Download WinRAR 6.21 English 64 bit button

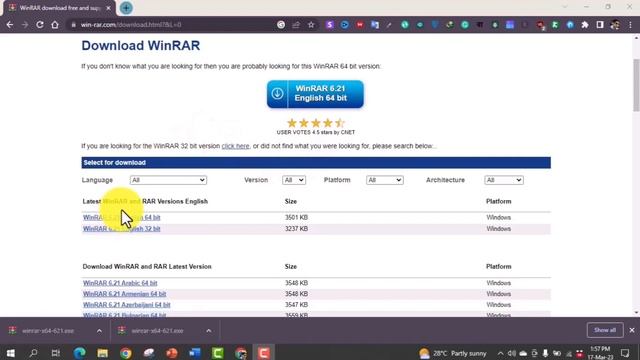pyautogui.click(x=315, y=94)
